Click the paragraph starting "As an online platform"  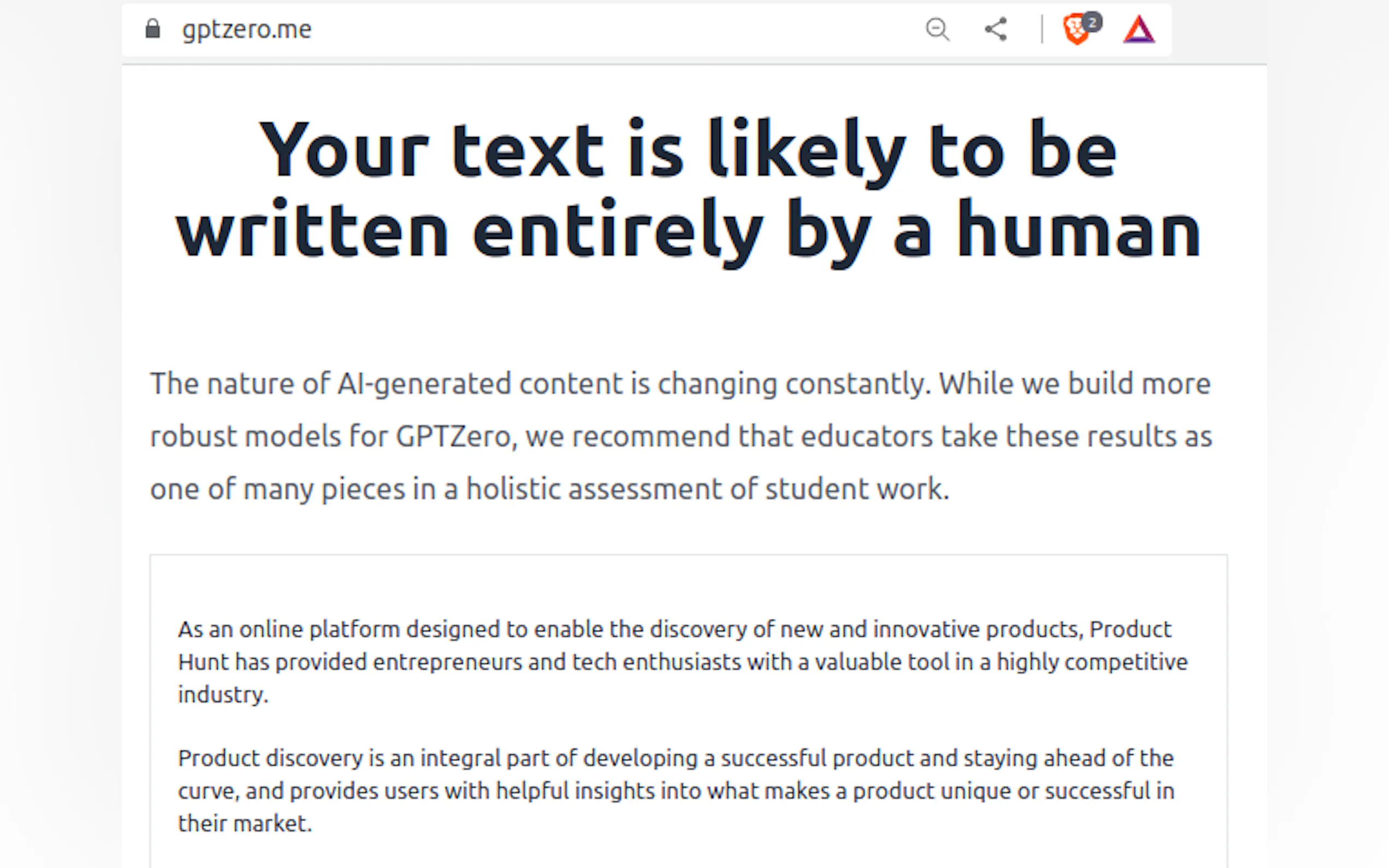click(x=682, y=661)
